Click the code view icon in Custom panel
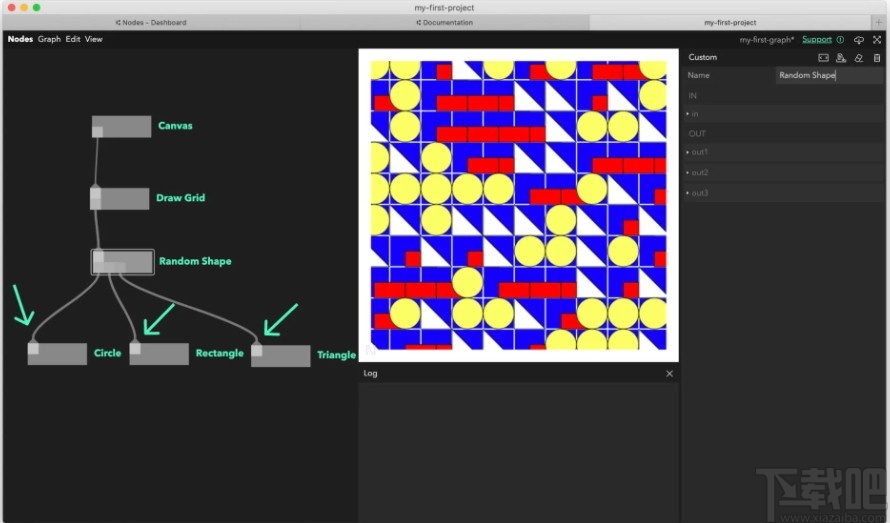 (824, 57)
